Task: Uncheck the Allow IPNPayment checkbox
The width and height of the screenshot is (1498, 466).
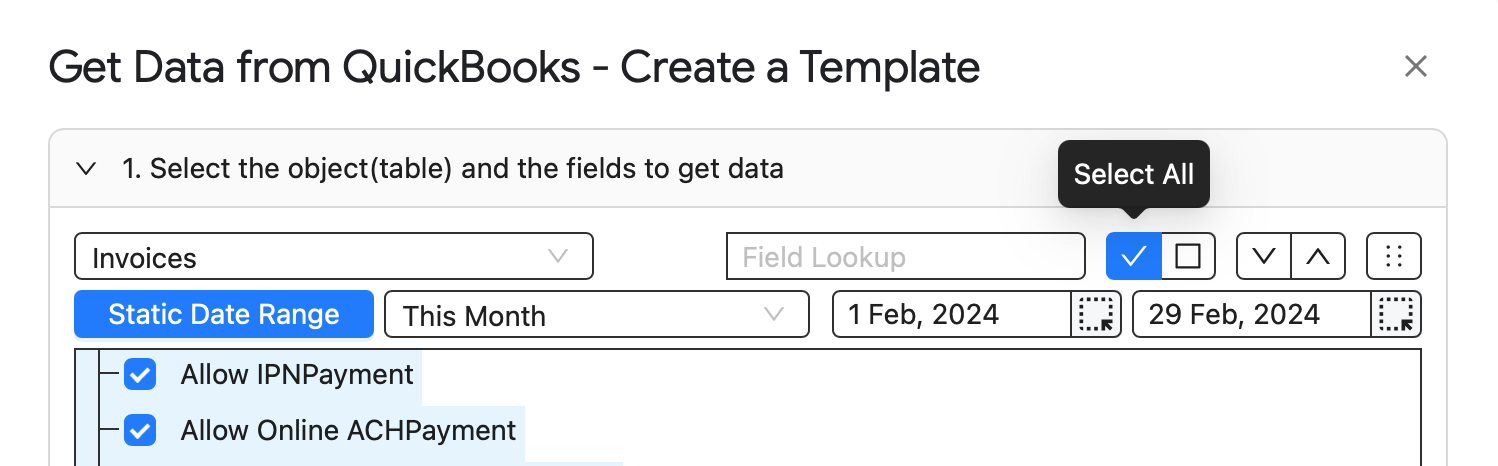Action: 140,376
